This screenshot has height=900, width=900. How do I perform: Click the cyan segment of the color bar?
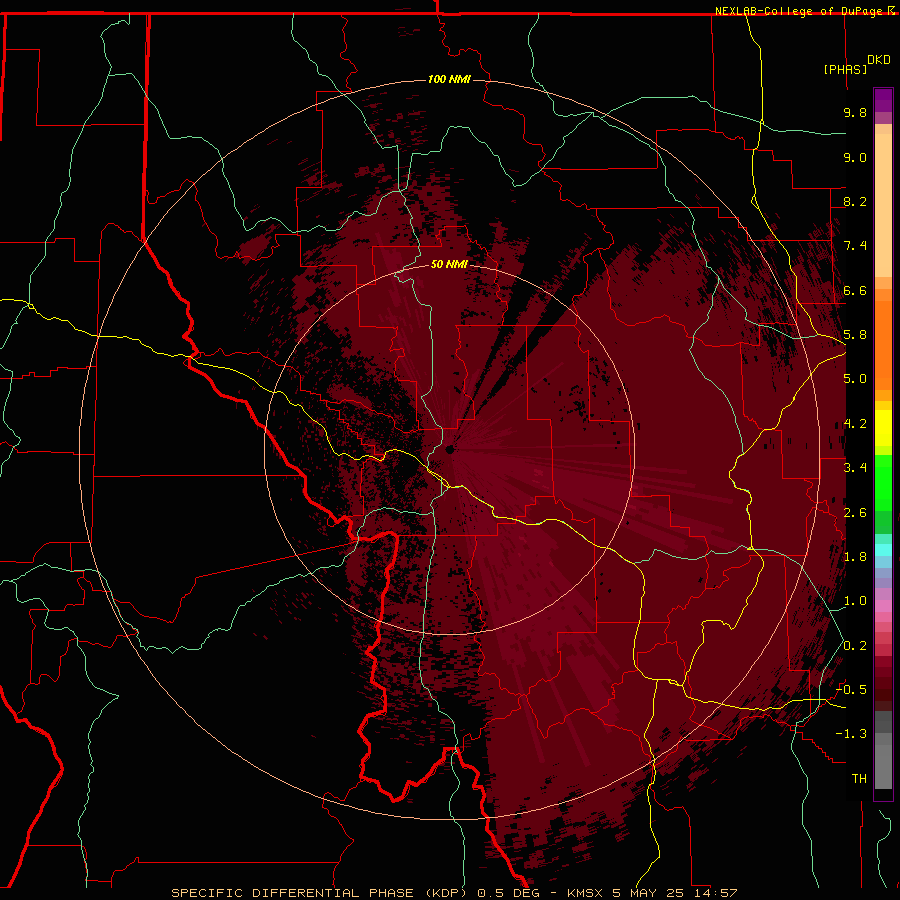[x=883, y=550]
